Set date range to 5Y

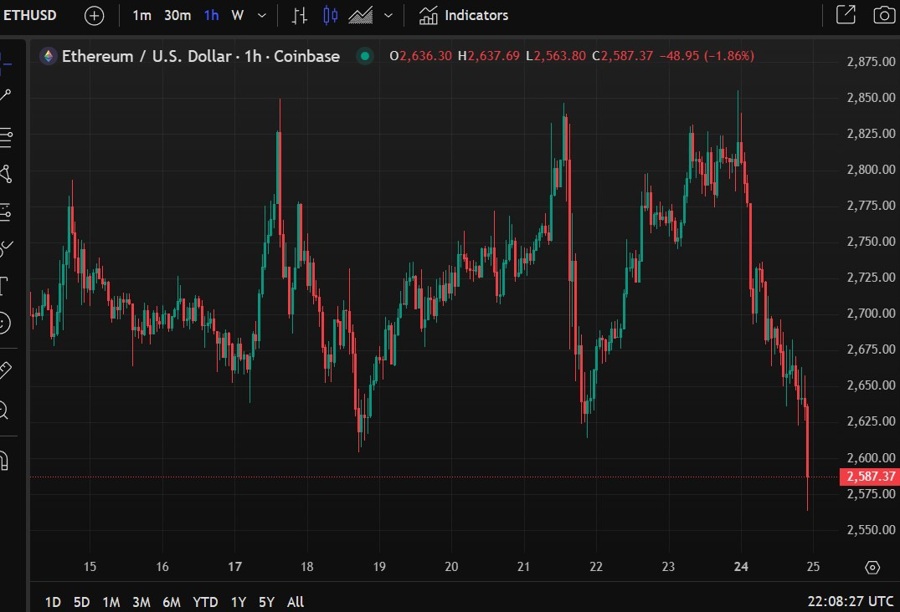(x=266, y=602)
